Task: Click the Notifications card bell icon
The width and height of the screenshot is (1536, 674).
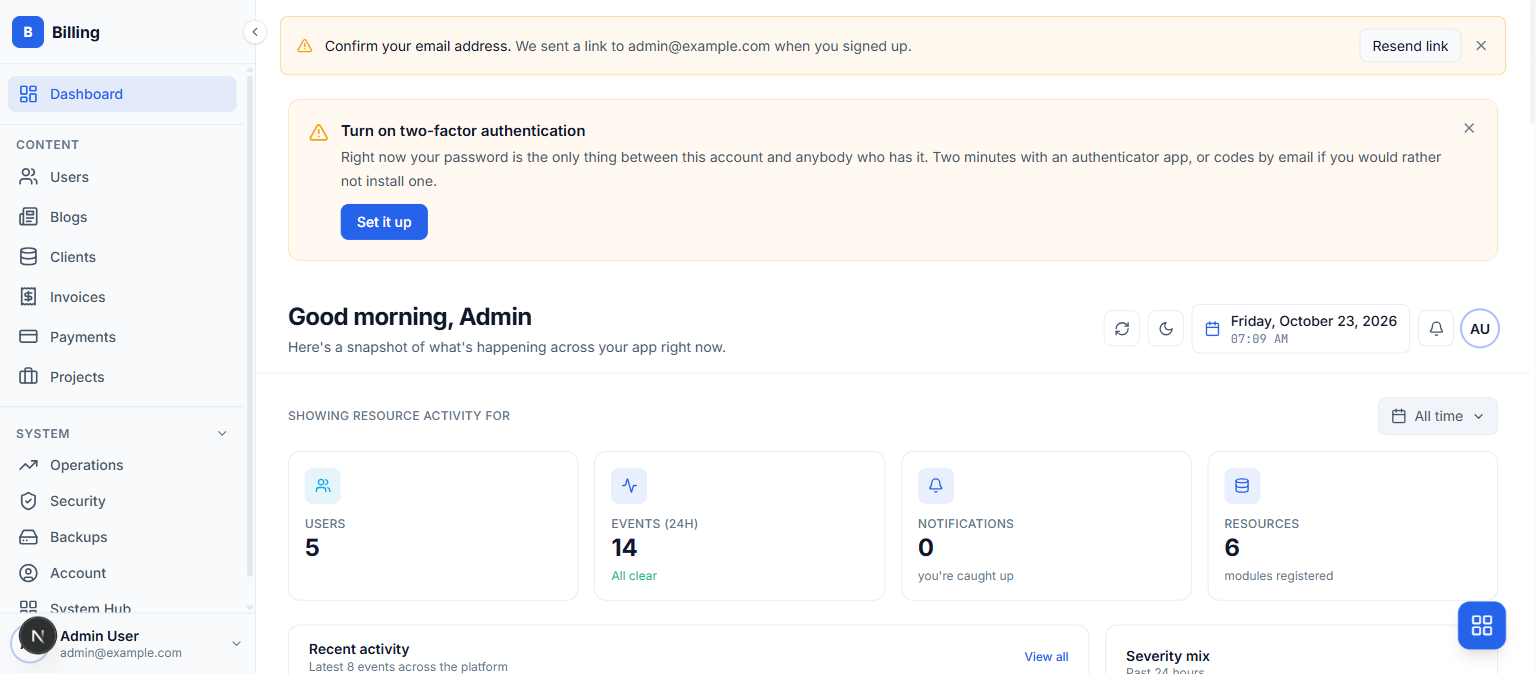Action: point(936,486)
